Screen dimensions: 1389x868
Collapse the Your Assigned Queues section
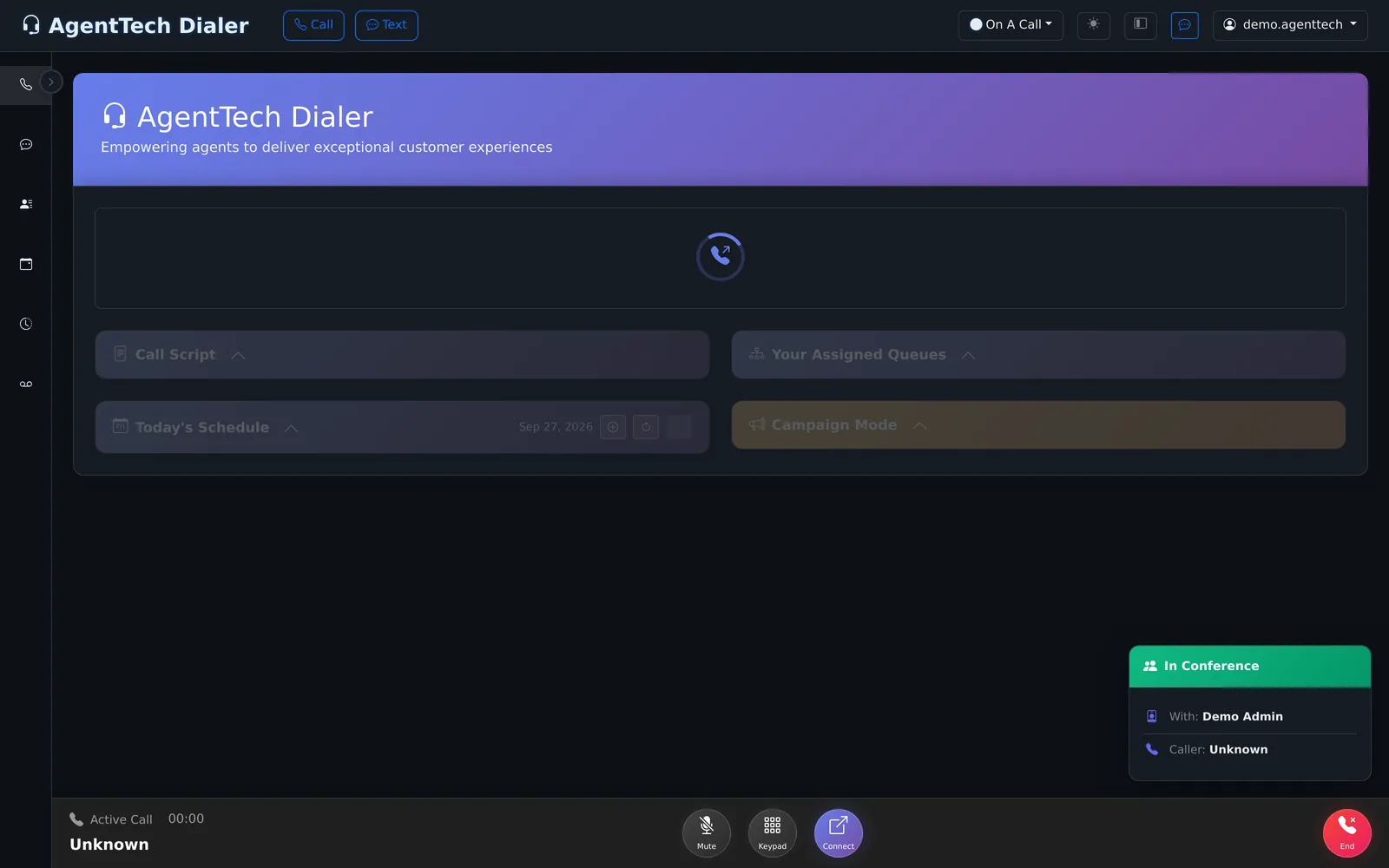tap(968, 355)
